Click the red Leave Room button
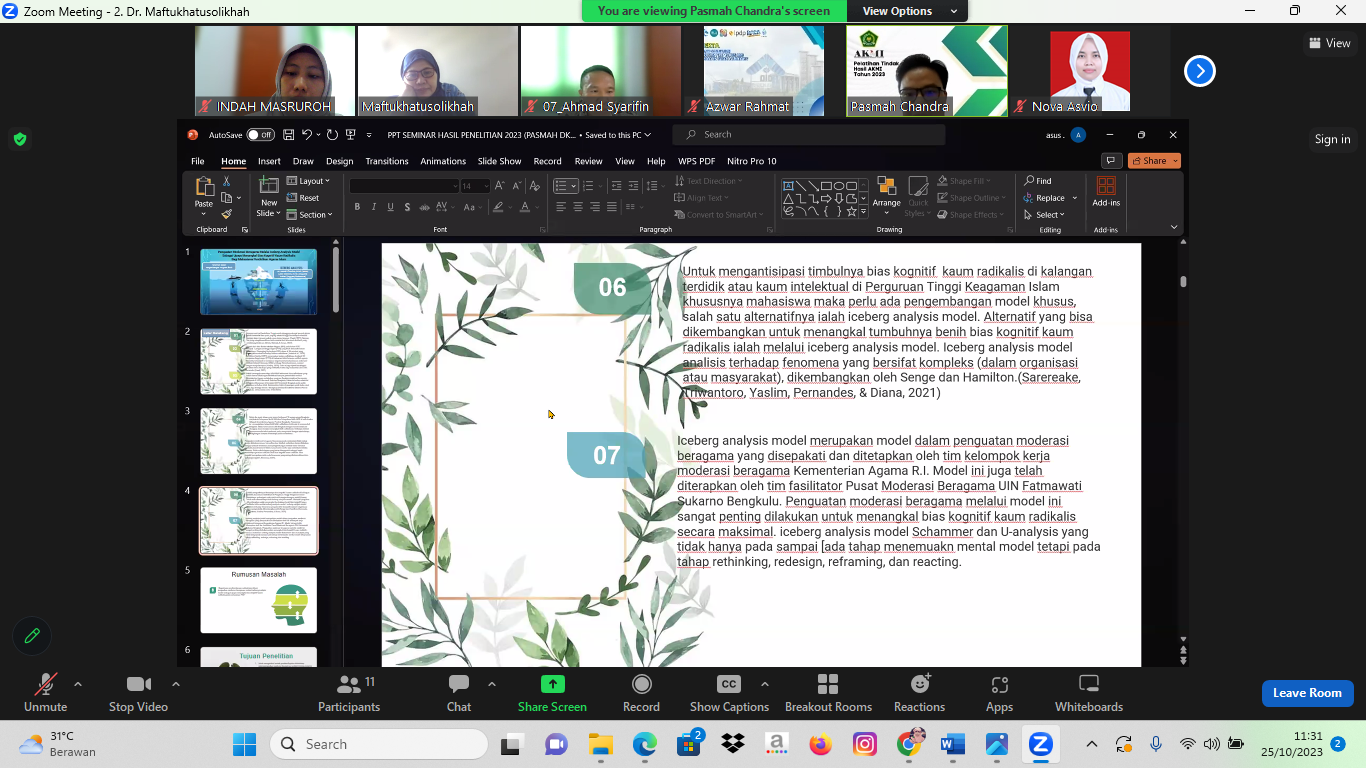 [x=1306, y=693]
